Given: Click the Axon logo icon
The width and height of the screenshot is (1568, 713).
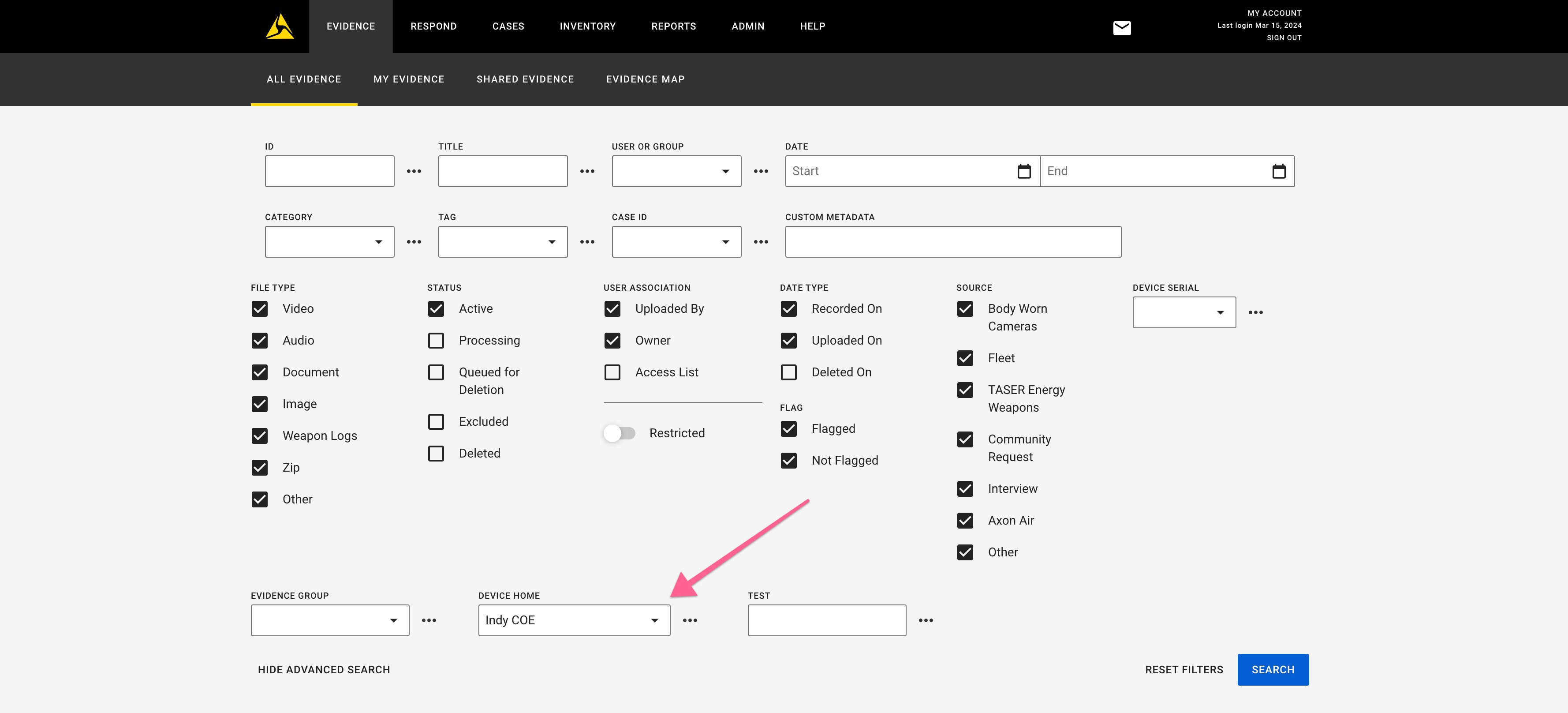Looking at the screenshot, I should click(x=280, y=27).
